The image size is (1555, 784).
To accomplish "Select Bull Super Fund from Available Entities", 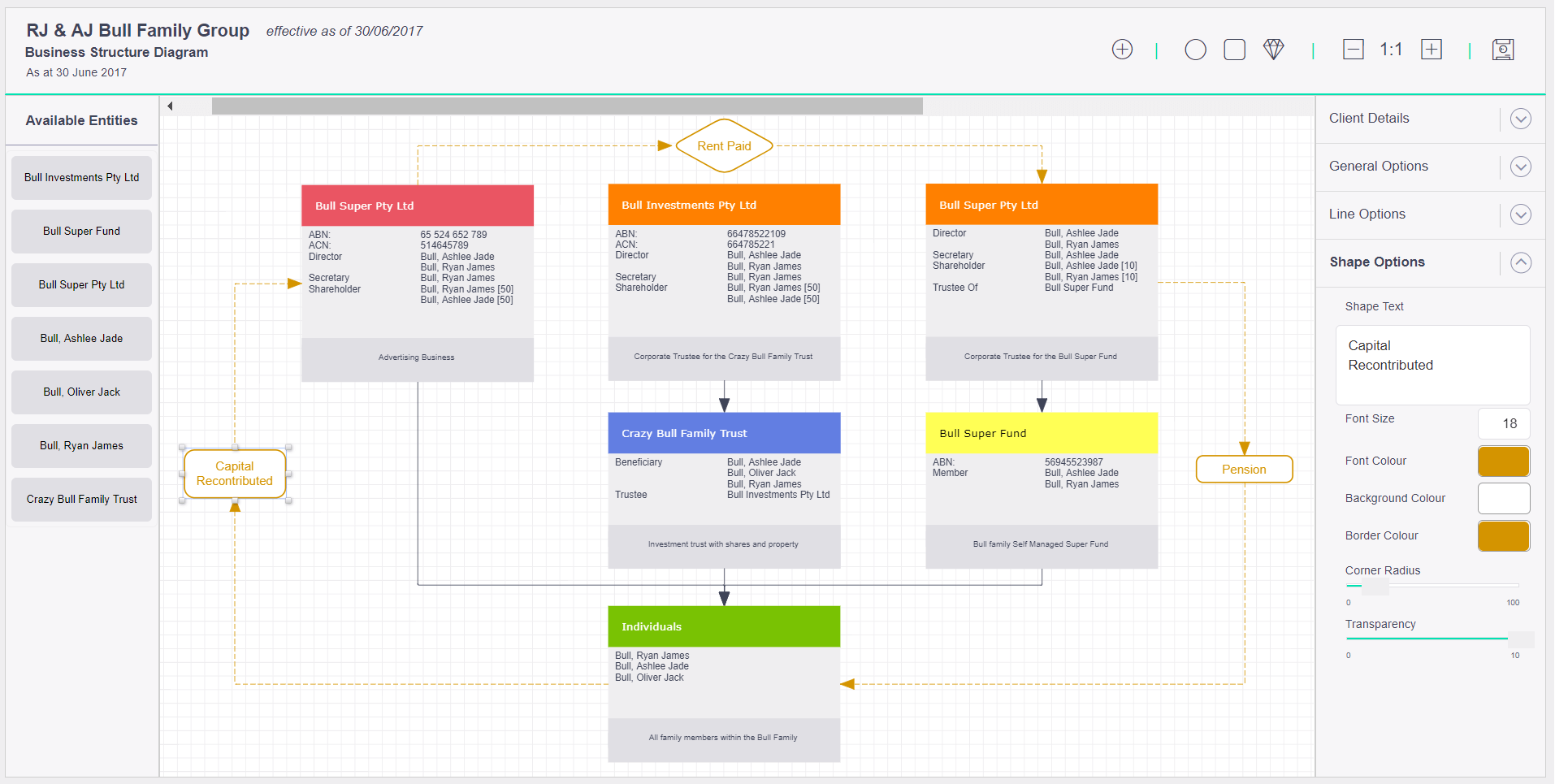I will [x=81, y=231].
